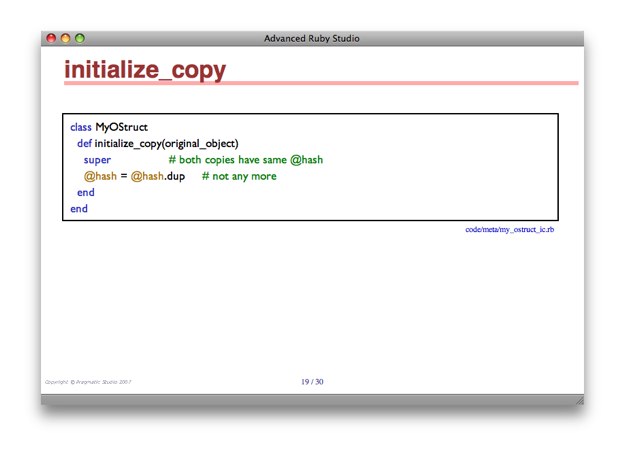The image size is (625, 456).
Task: Click the indented "end" closing the method
Action: pyautogui.click(x=85, y=192)
